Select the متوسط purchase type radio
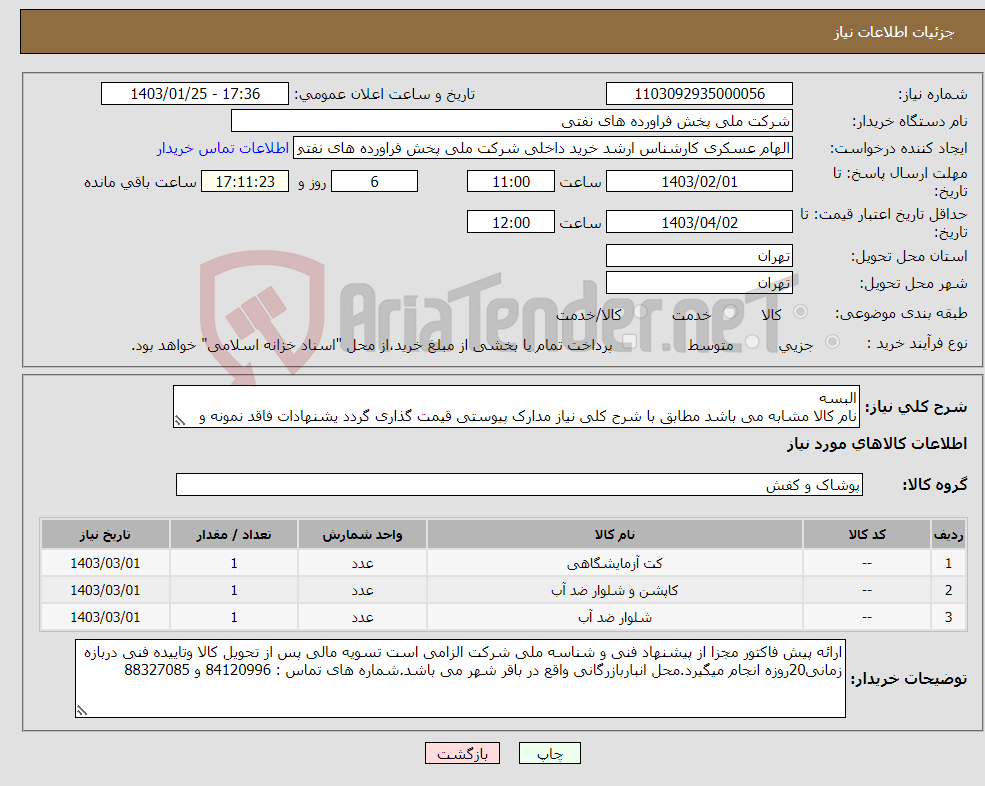985x786 pixels. (x=752, y=342)
